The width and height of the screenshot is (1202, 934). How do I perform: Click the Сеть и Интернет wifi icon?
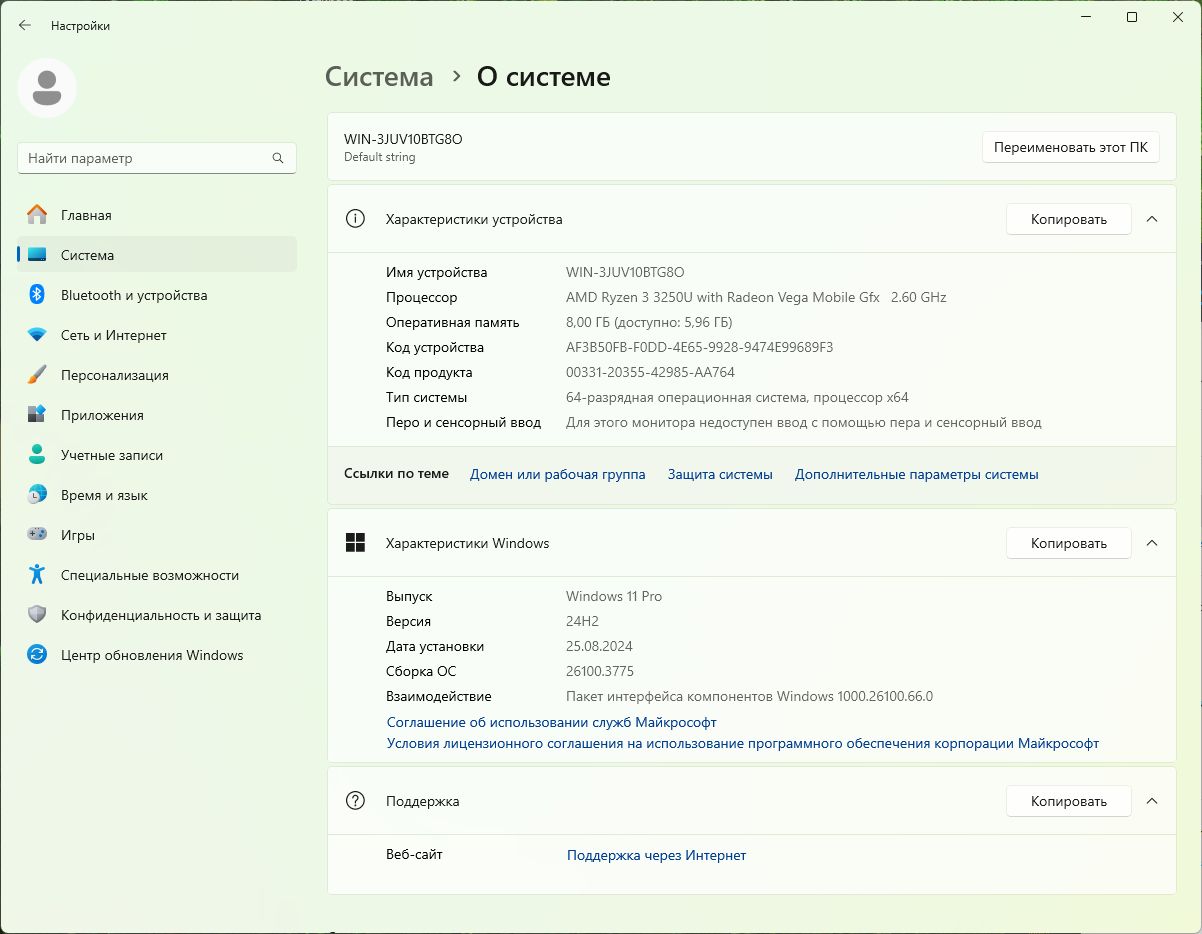(x=37, y=335)
